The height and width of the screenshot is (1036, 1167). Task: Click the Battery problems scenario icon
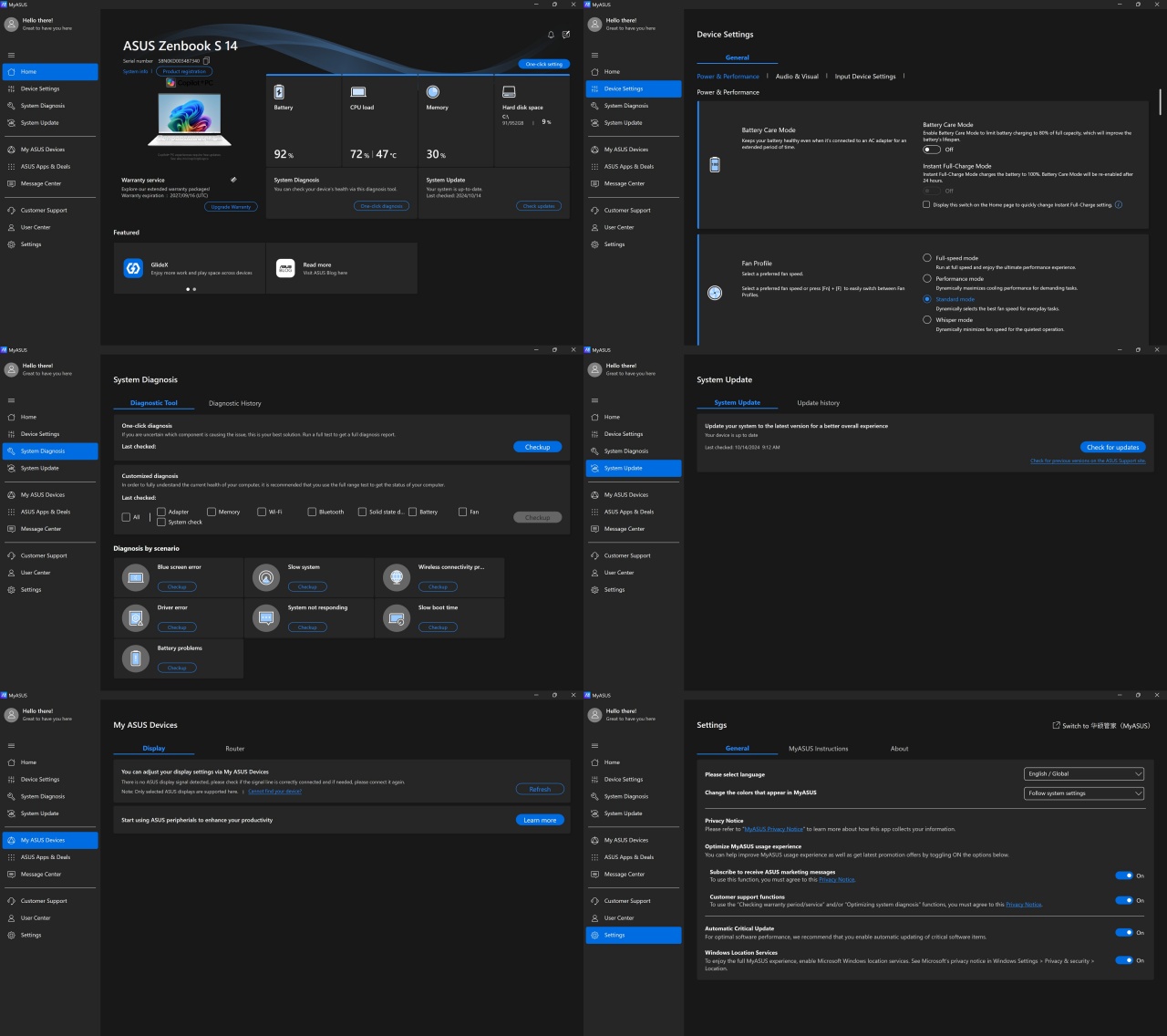click(x=136, y=658)
